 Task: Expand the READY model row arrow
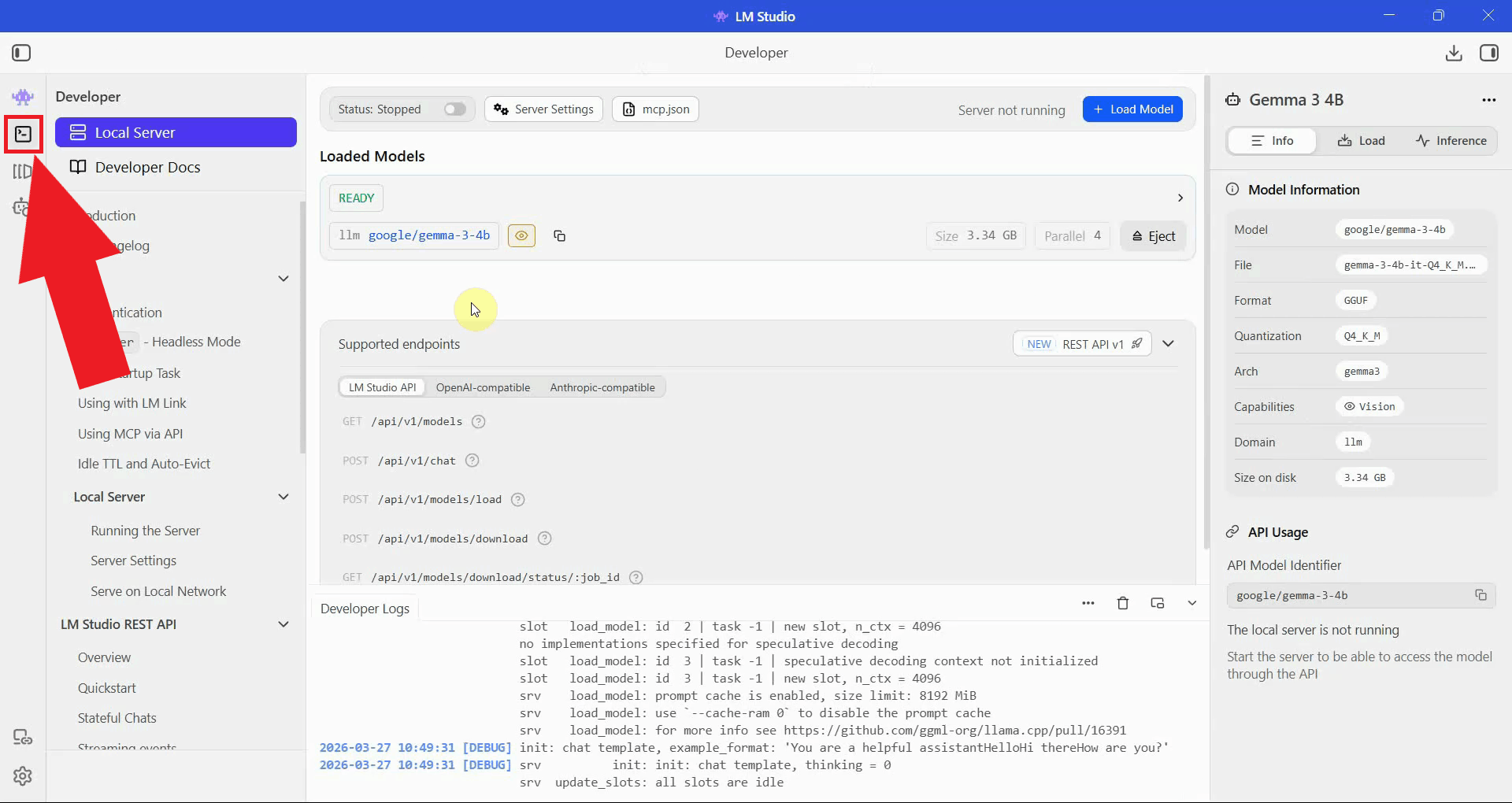coord(1180,198)
